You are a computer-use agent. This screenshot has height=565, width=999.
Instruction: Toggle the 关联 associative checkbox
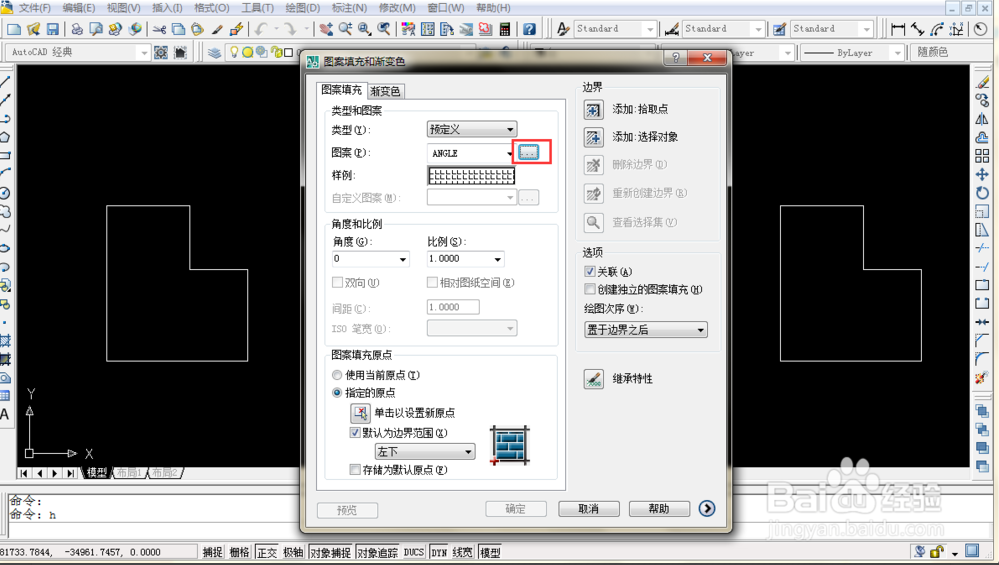(x=590, y=272)
